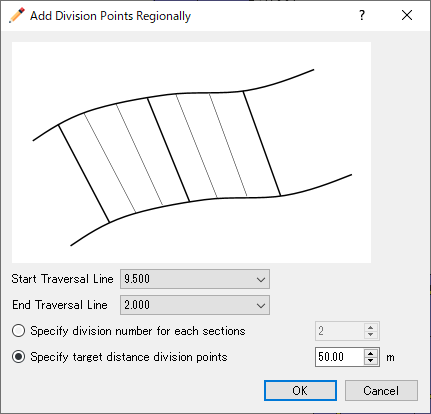Screen dimensions: 431x414
Task: Click the Add Division Points Regionally title text
Action: (110, 16)
